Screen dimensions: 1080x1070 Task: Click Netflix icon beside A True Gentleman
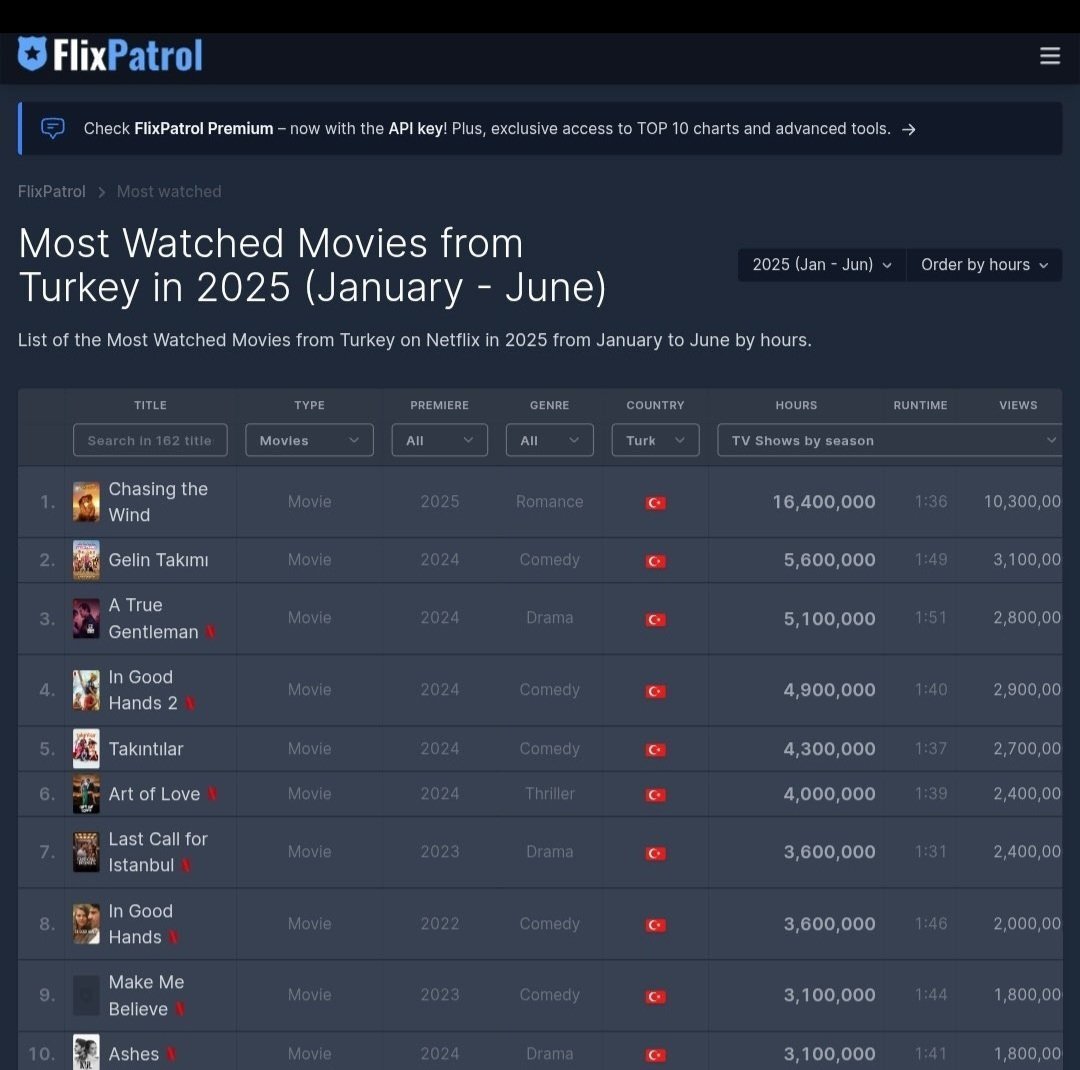[211, 632]
